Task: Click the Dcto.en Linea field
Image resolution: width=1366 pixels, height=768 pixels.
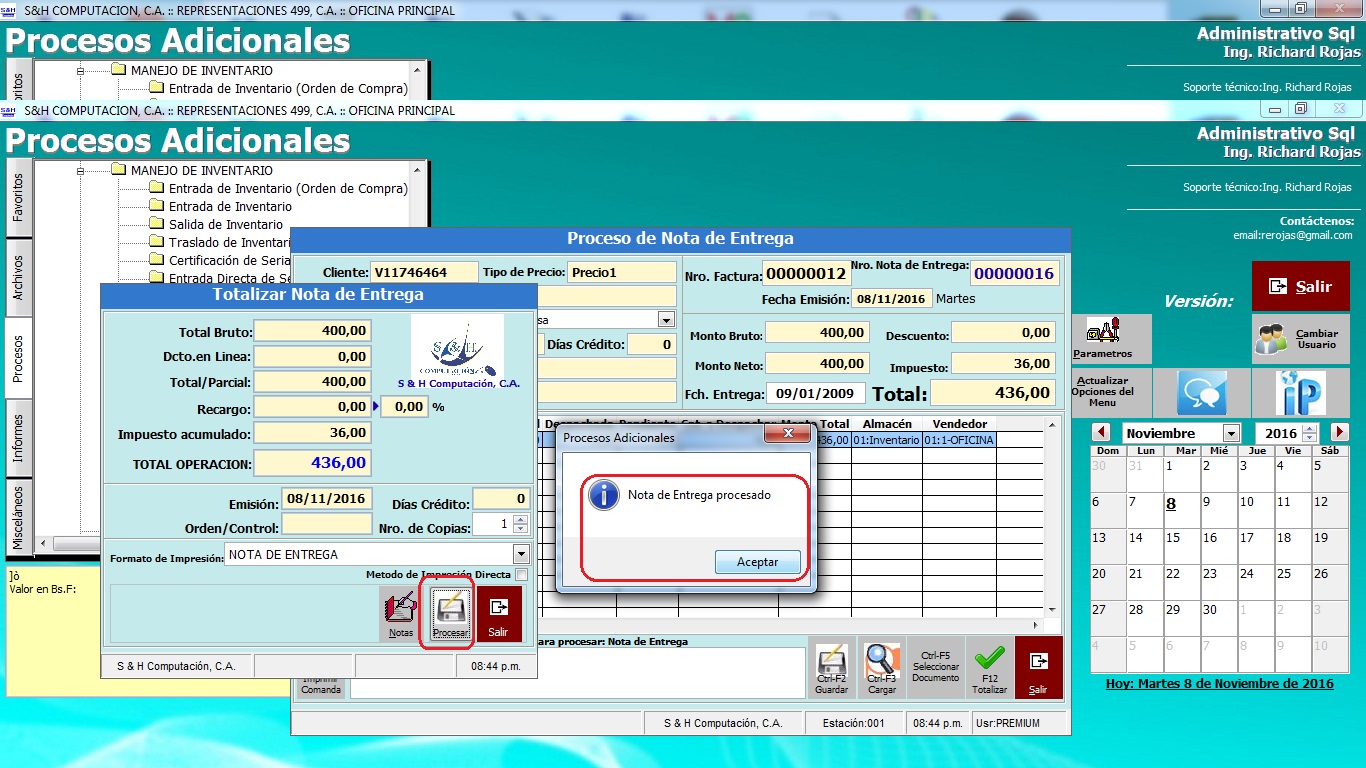Action: 312,356
